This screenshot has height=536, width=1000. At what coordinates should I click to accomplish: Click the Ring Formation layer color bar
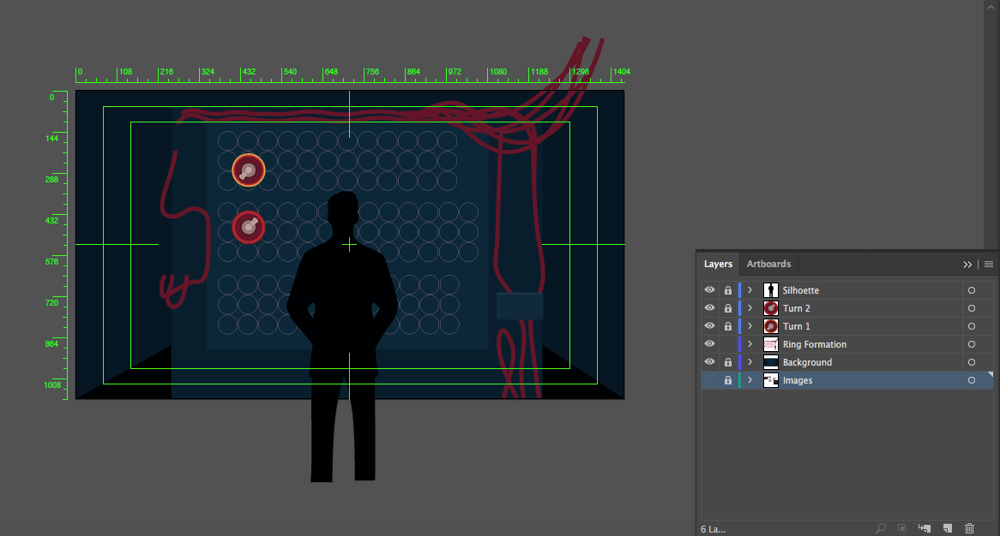tap(739, 344)
